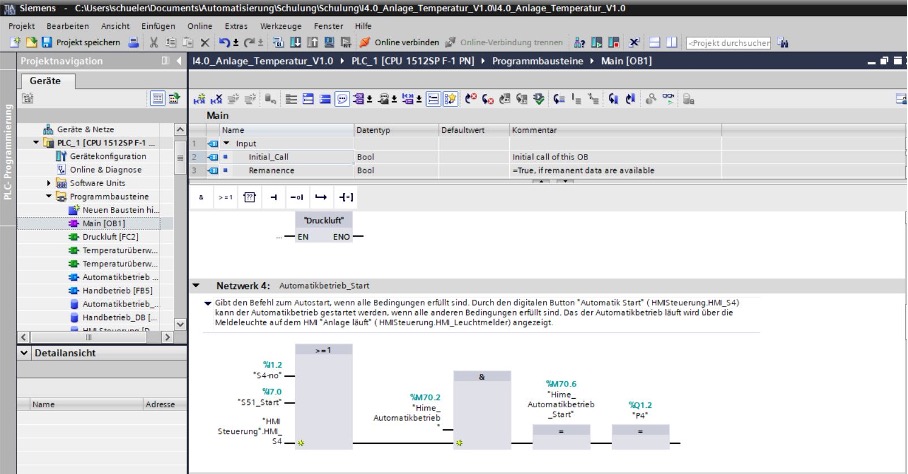
Task: Collapse the Projektnavigation panel
Action: 178,62
